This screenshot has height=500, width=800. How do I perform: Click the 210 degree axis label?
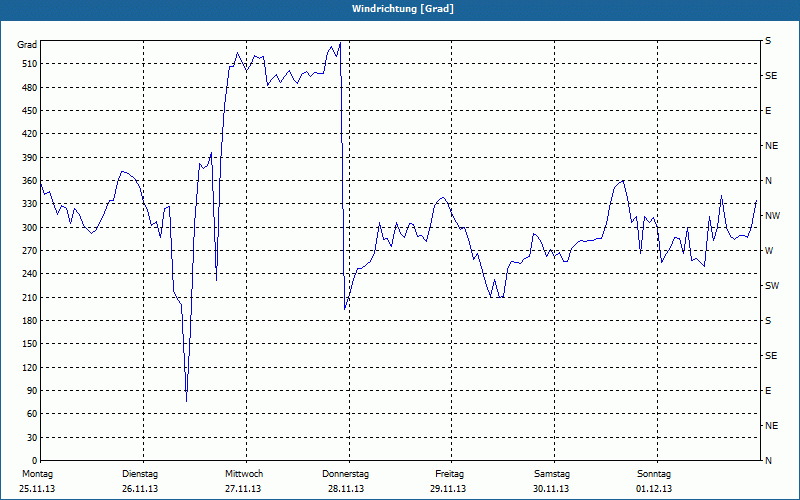(x=29, y=297)
